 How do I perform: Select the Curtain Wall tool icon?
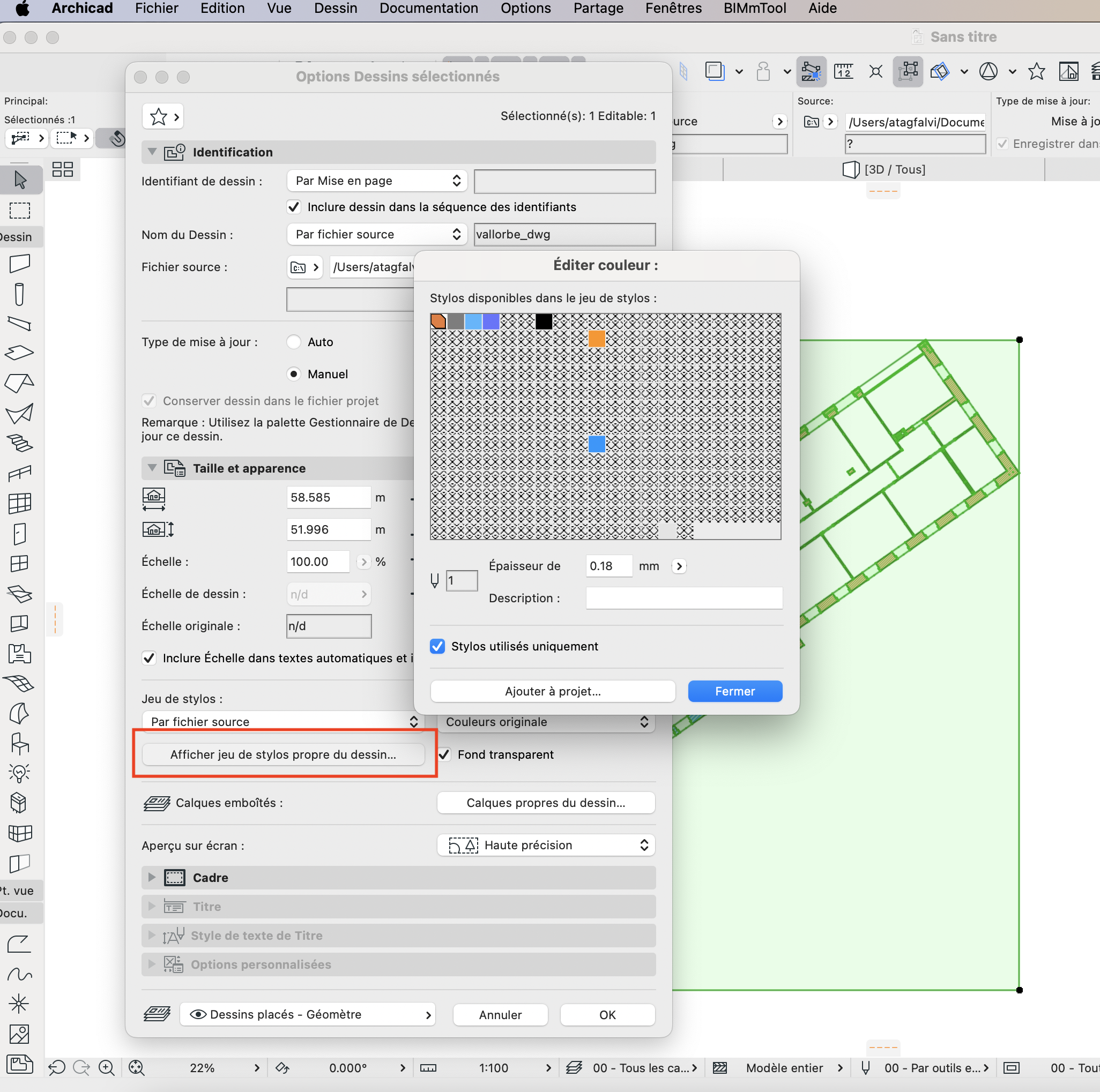(20, 503)
